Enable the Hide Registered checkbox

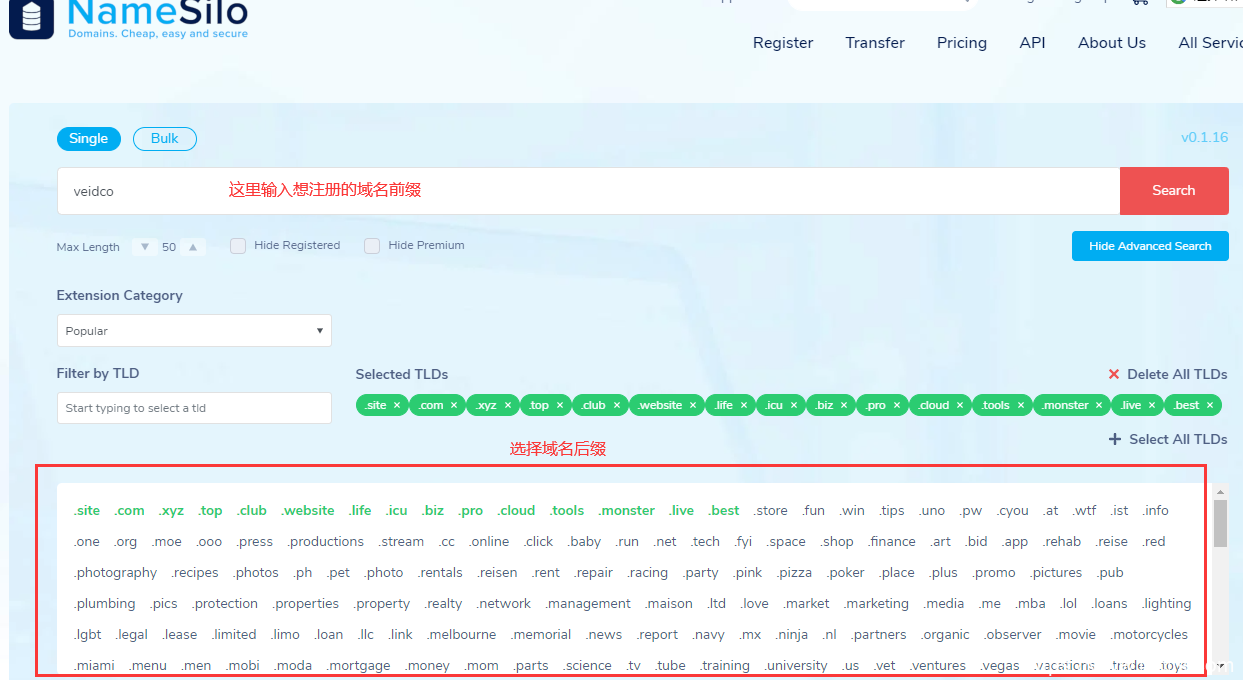click(x=238, y=246)
